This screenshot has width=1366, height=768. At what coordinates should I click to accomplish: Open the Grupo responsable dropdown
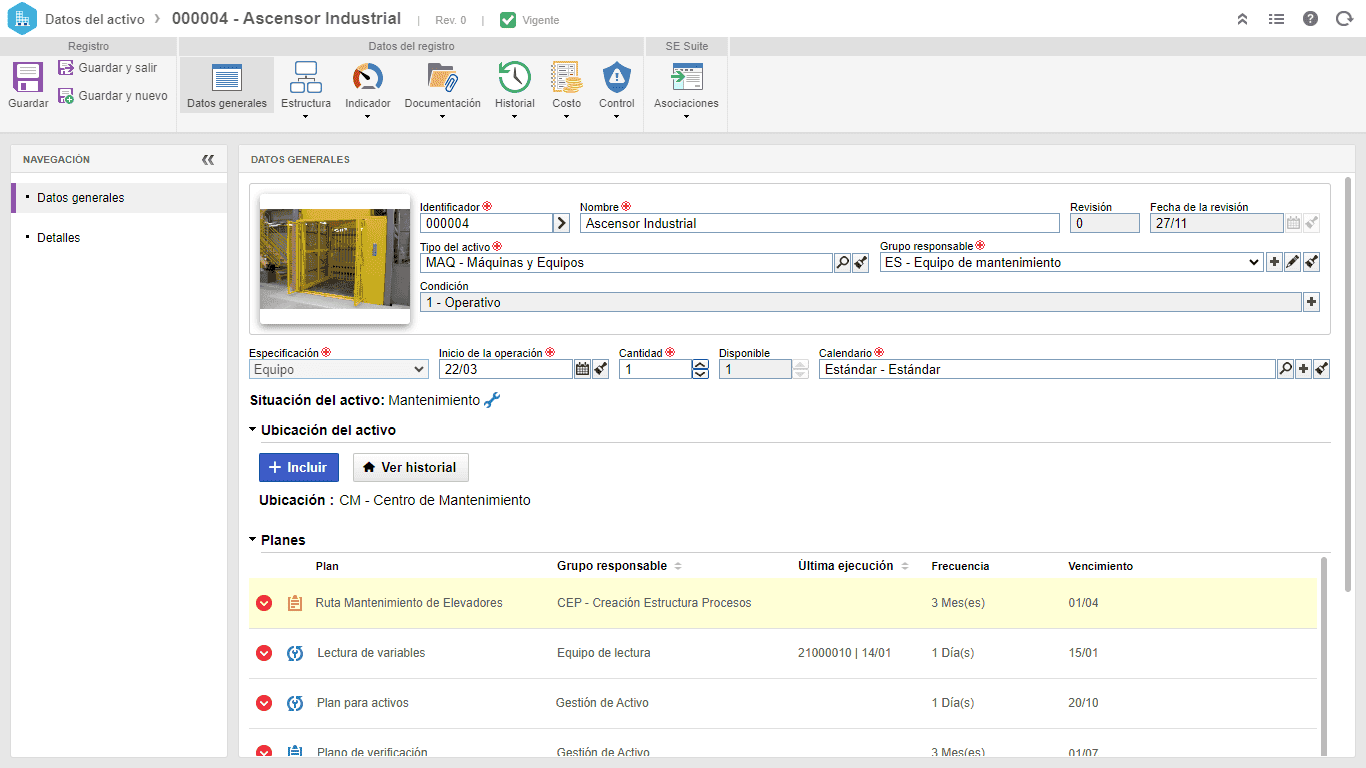pyautogui.click(x=1072, y=263)
